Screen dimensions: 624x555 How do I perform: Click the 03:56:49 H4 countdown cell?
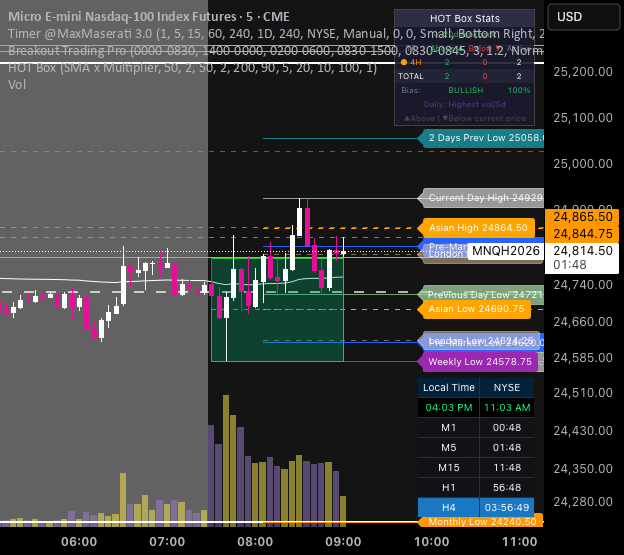[x=507, y=507]
